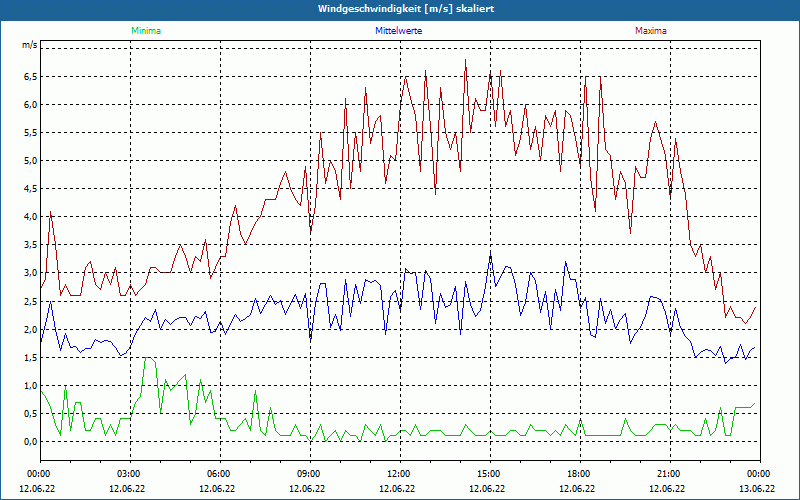Select the 1,0 y-axis label
800x500 pixels.
coord(30,386)
